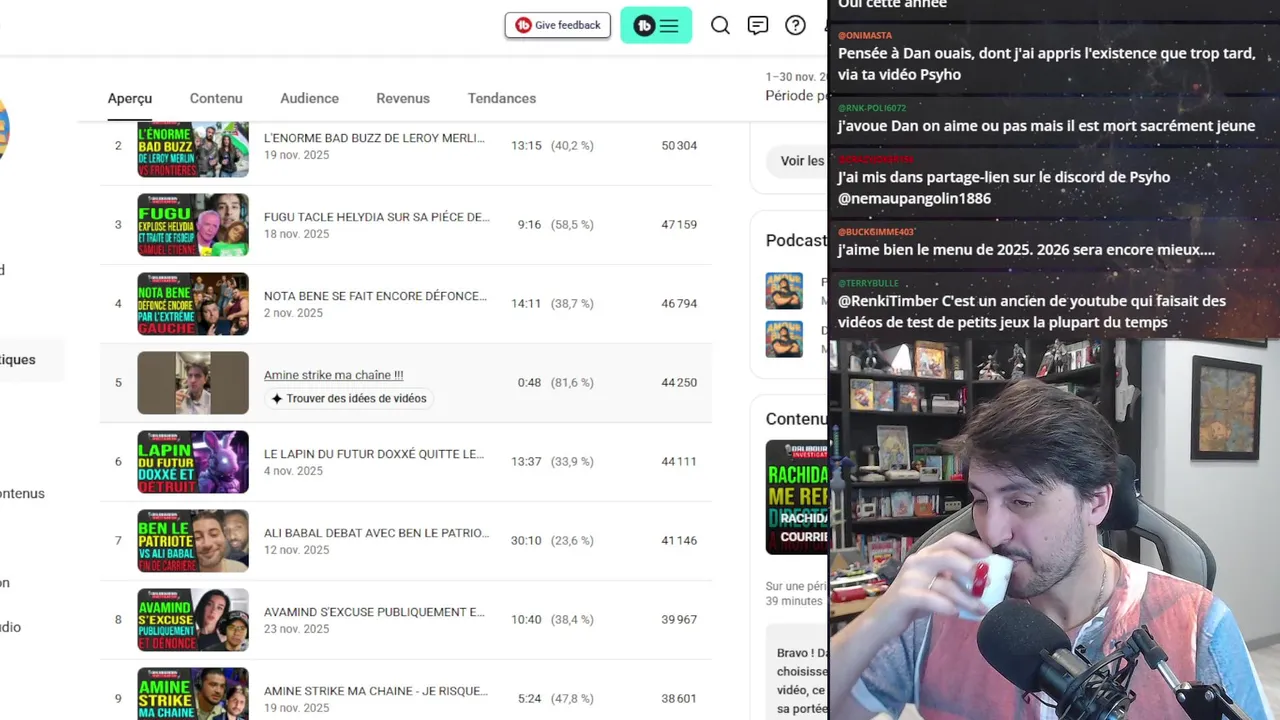
Task: Switch to the Revenus tab
Action: tap(403, 98)
